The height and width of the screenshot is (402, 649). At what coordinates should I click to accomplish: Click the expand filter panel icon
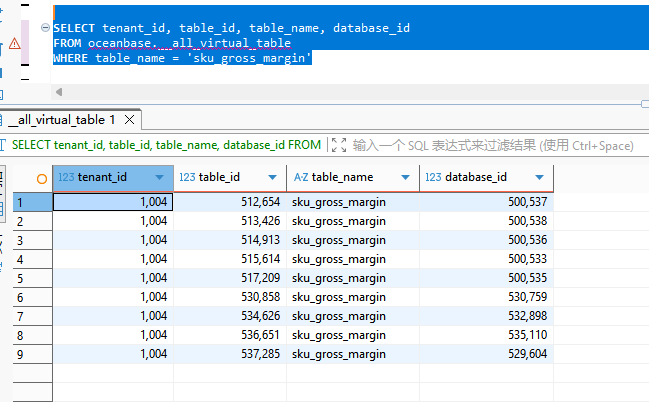click(339, 145)
